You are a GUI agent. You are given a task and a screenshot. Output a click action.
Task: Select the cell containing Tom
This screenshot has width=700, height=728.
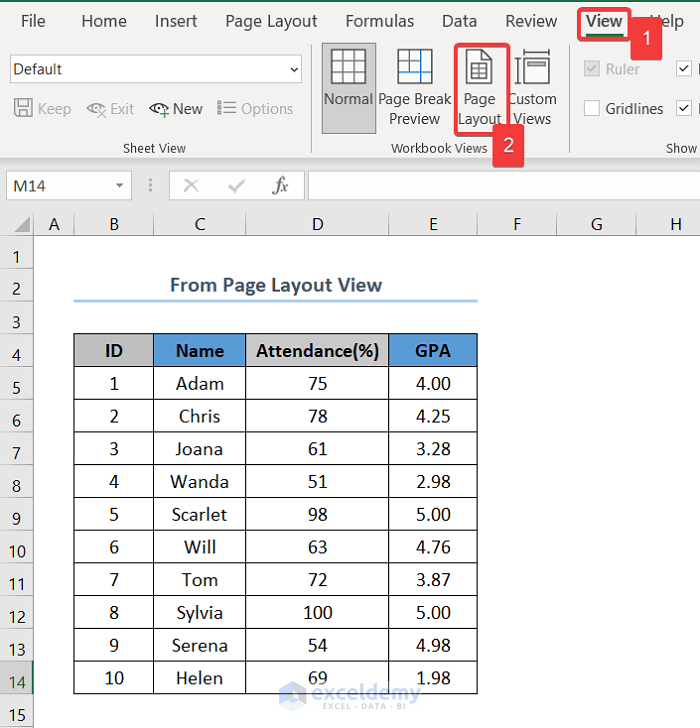click(200, 579)
